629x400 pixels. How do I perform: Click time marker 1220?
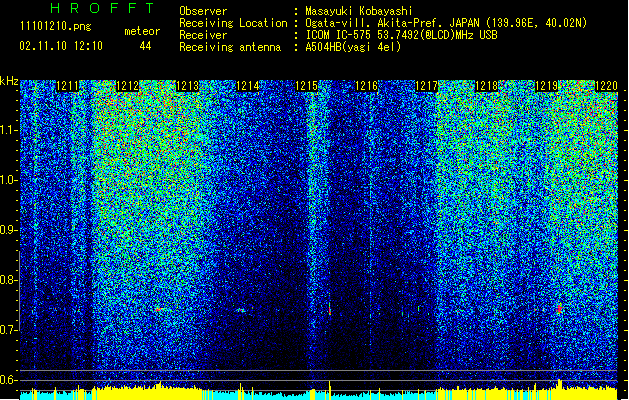(606, 86)
